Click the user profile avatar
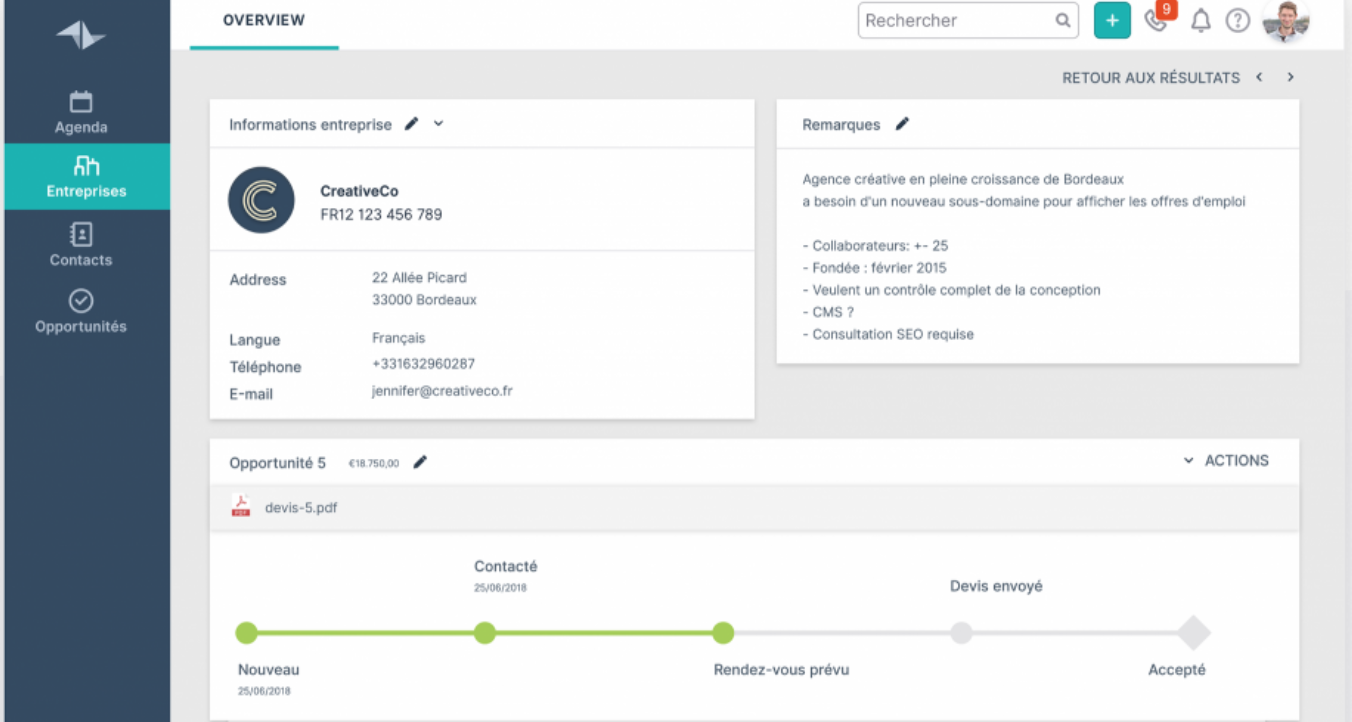The width and height of the screenshot is (1352, 722). coord(1286,21)
